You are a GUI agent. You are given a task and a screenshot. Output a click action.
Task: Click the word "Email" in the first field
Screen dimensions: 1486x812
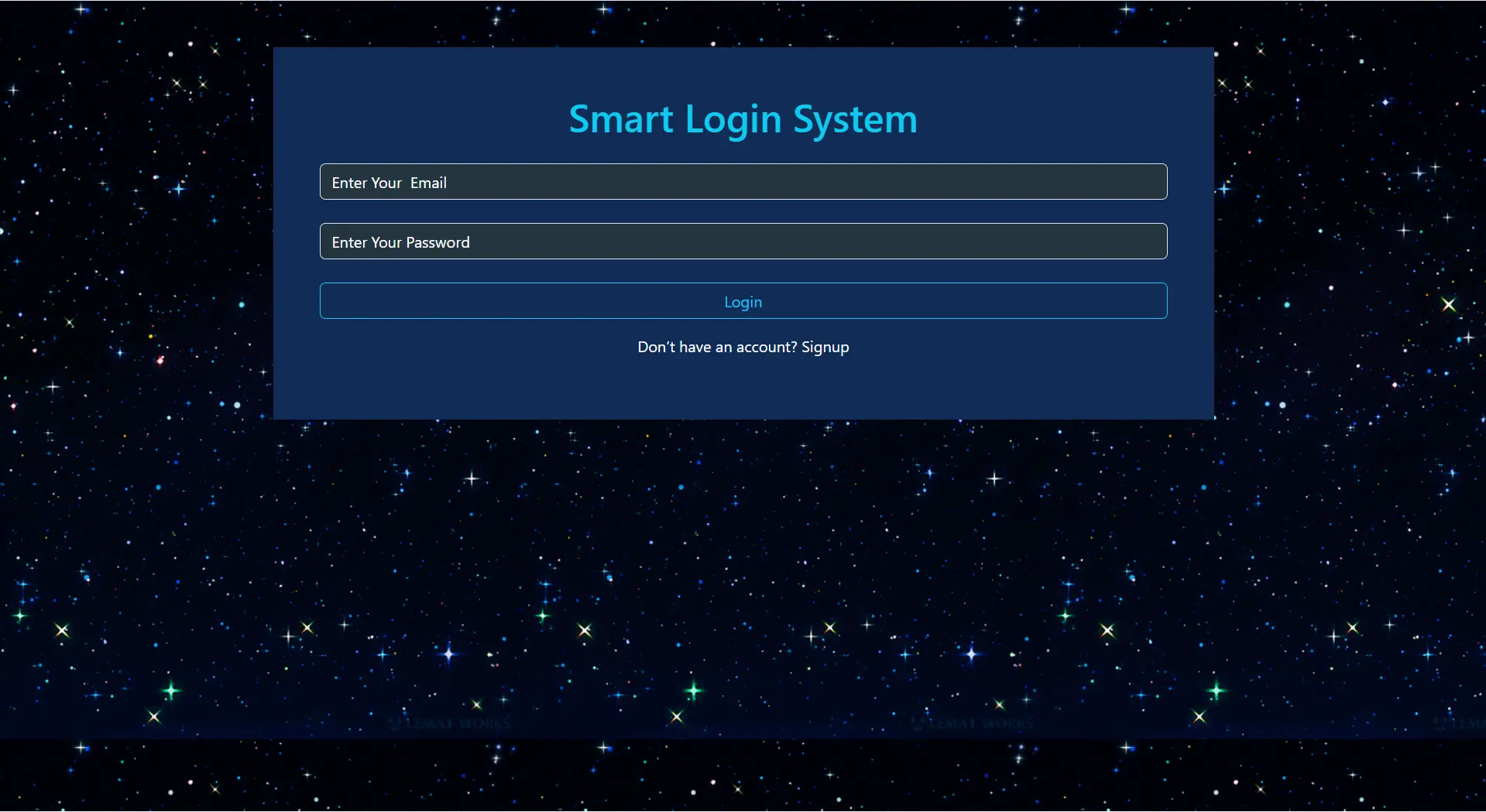[428, 183]
